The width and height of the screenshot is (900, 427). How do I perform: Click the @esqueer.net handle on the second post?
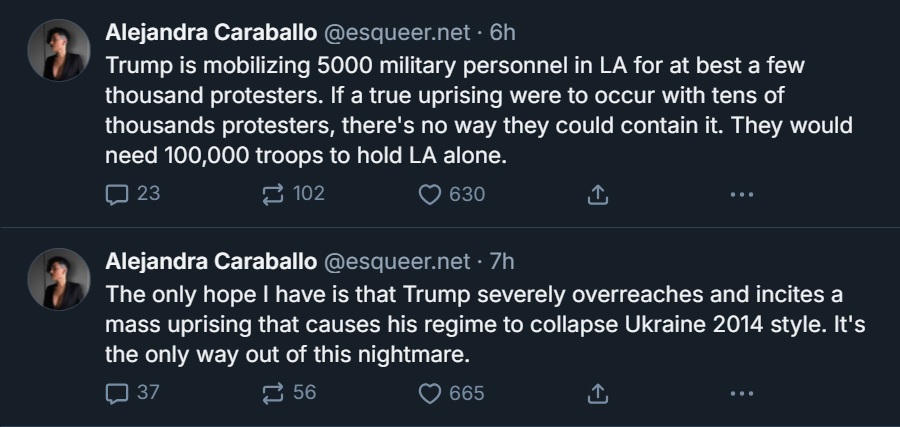click(396, 262)
